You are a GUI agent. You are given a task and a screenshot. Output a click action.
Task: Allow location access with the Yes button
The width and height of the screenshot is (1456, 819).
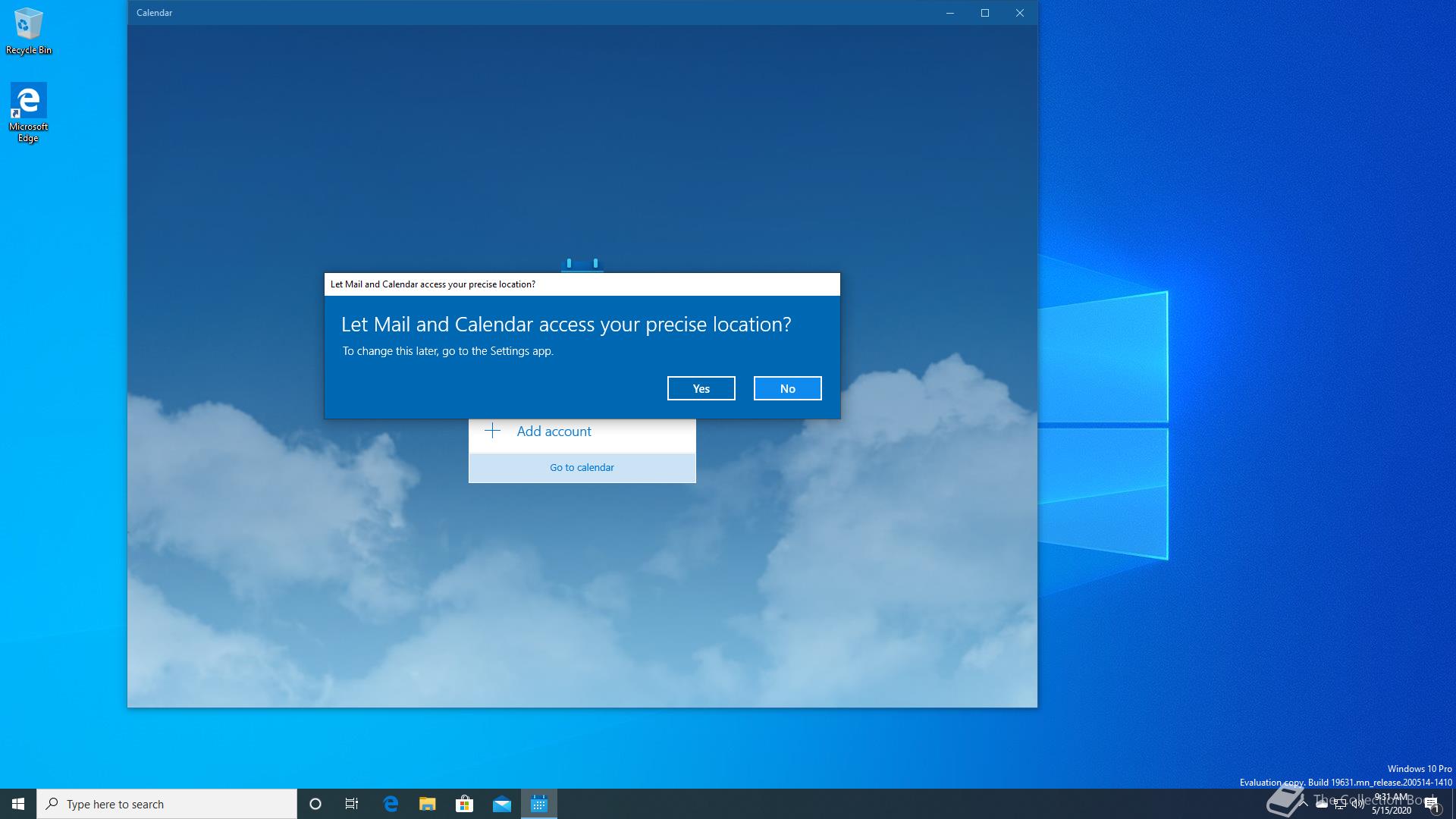(x=701, y=388)
